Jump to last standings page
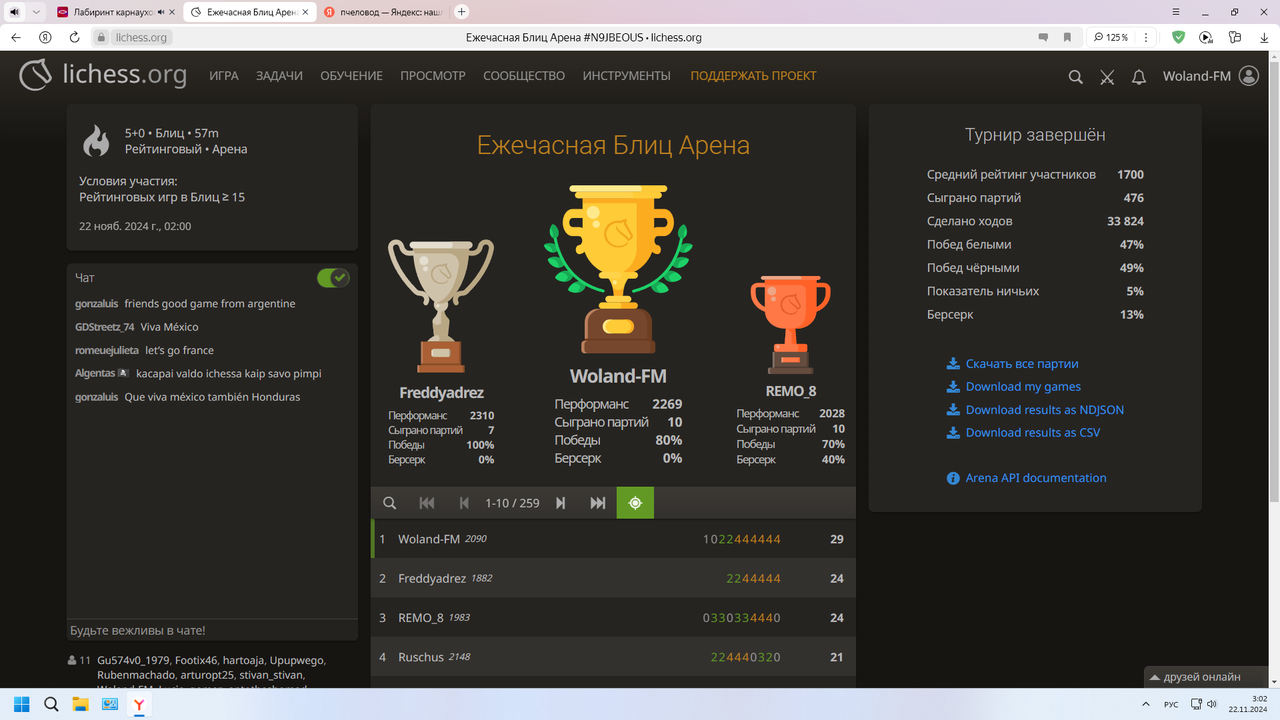 click(x=598, y=503)
